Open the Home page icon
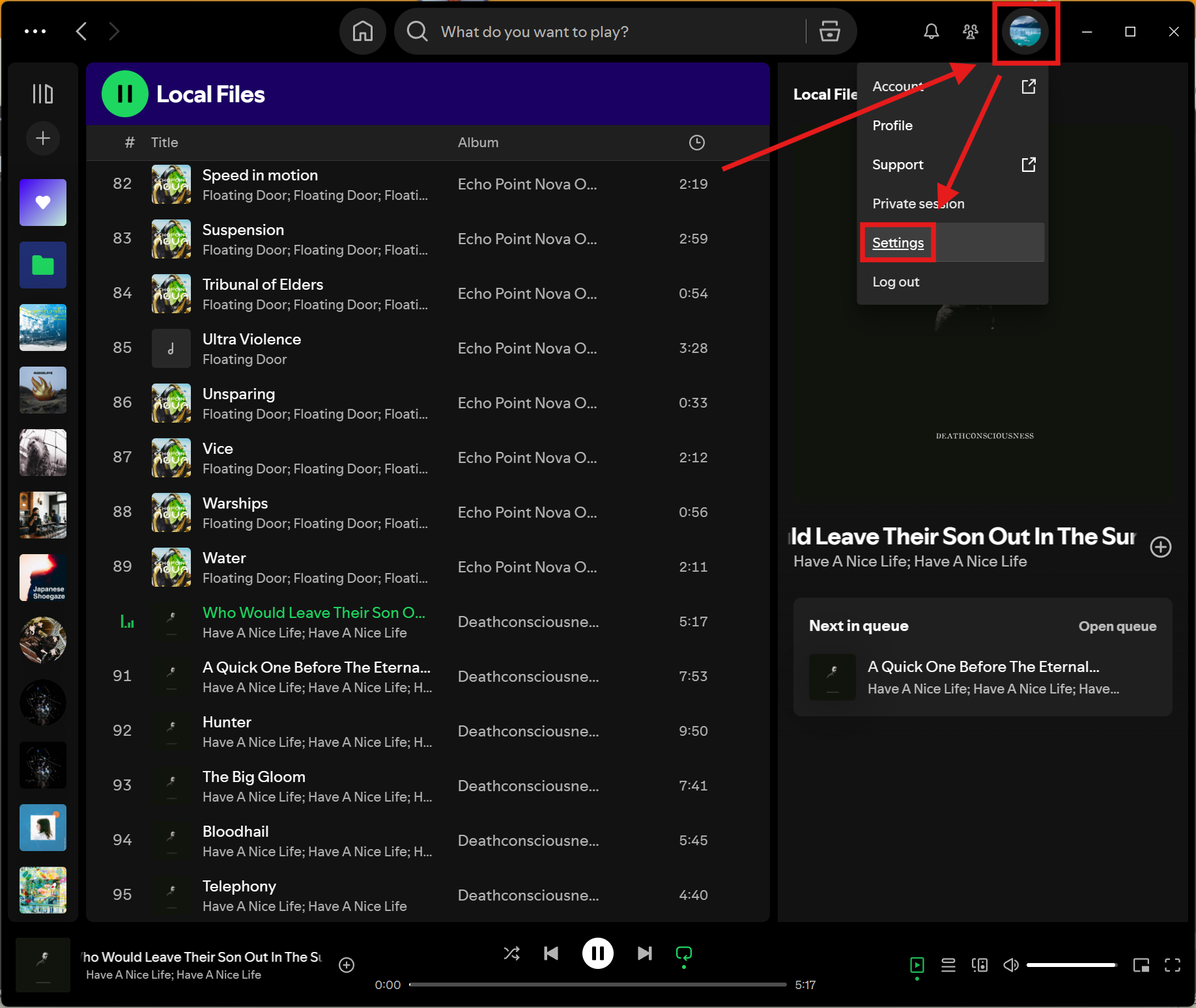 363,31
